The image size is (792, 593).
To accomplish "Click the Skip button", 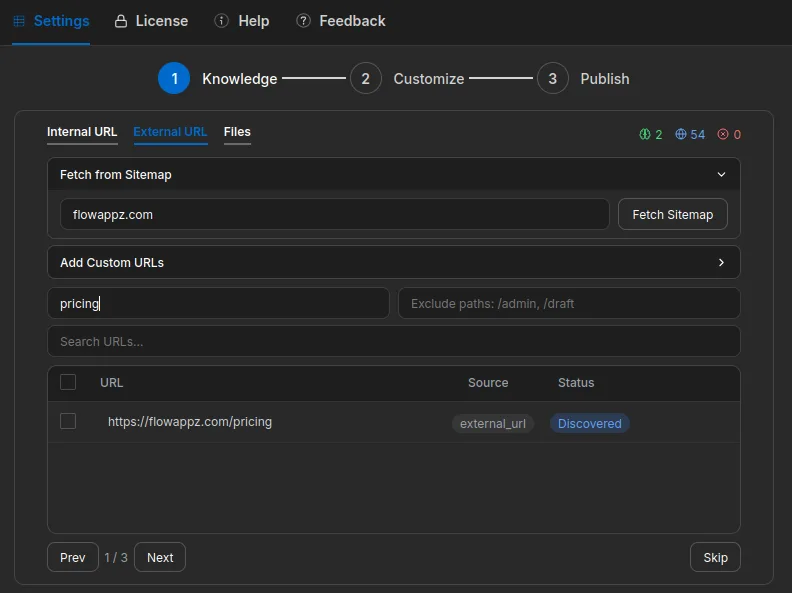I will (715, 557).
